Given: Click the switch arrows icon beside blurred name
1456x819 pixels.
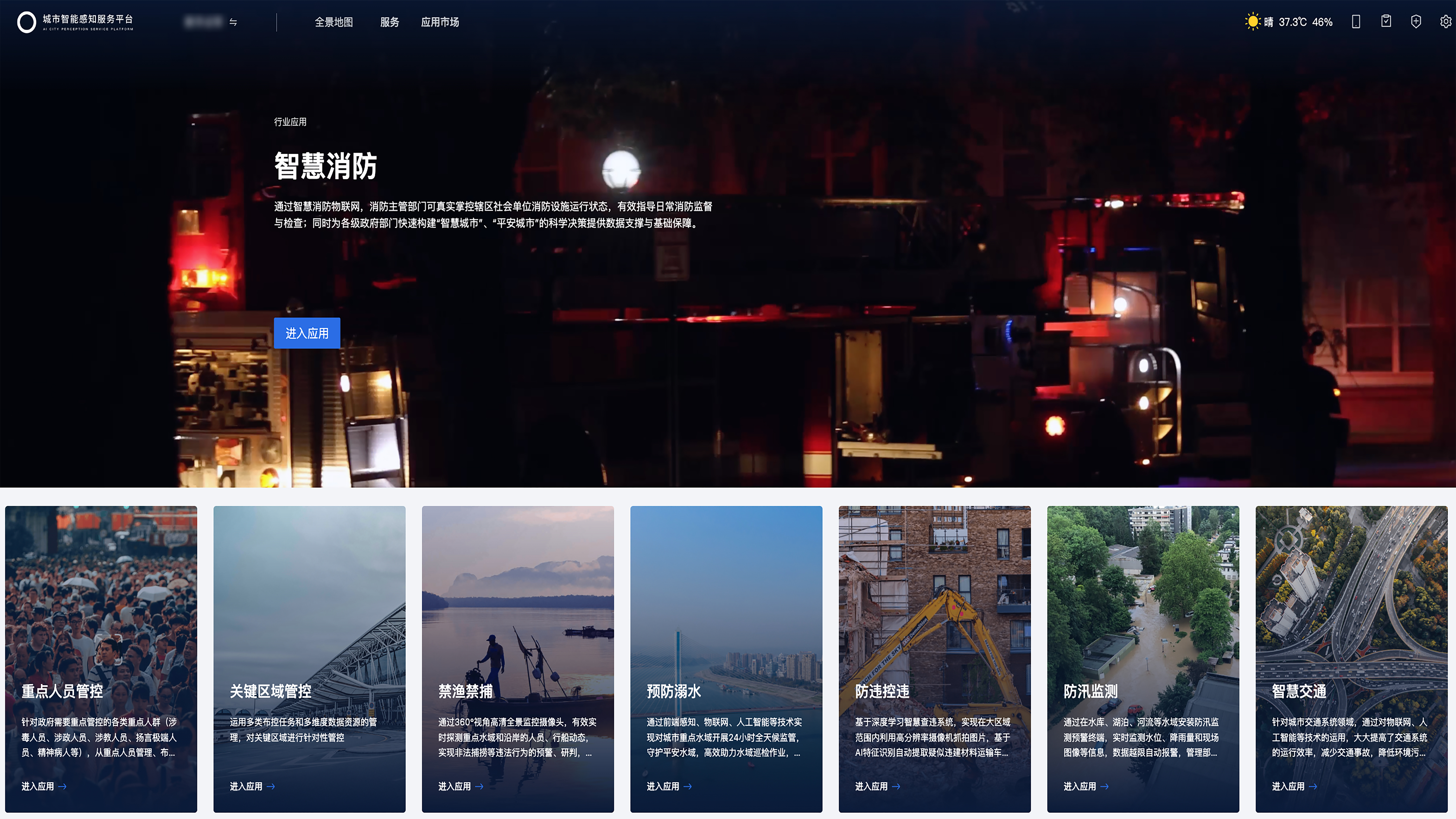Looking at the screenshot, I should 233,22.
